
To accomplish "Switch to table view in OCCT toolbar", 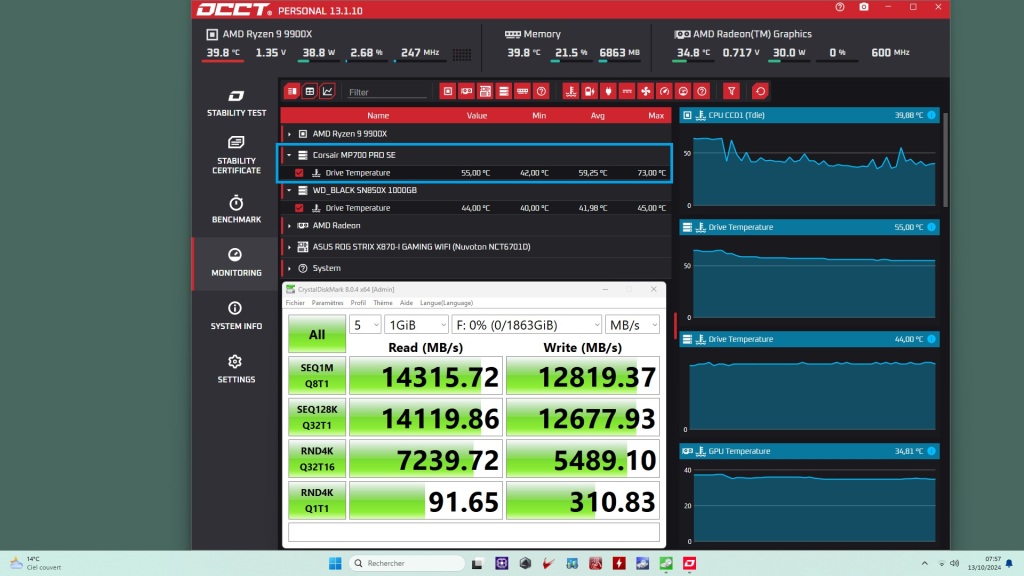I will (309, 90).
